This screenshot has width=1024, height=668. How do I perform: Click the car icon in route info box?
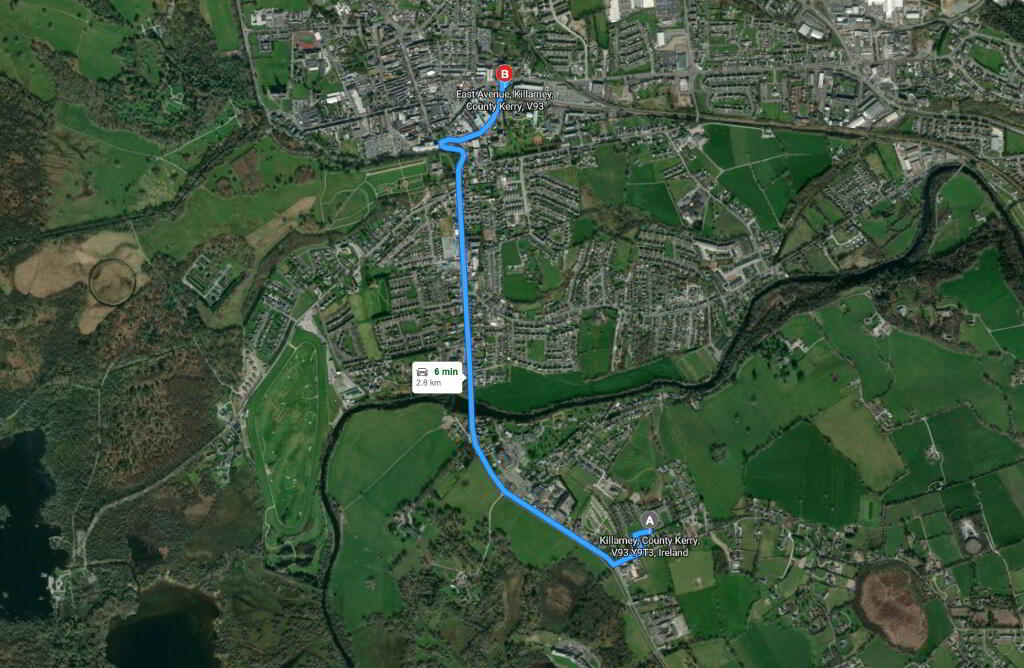[422, 372]
